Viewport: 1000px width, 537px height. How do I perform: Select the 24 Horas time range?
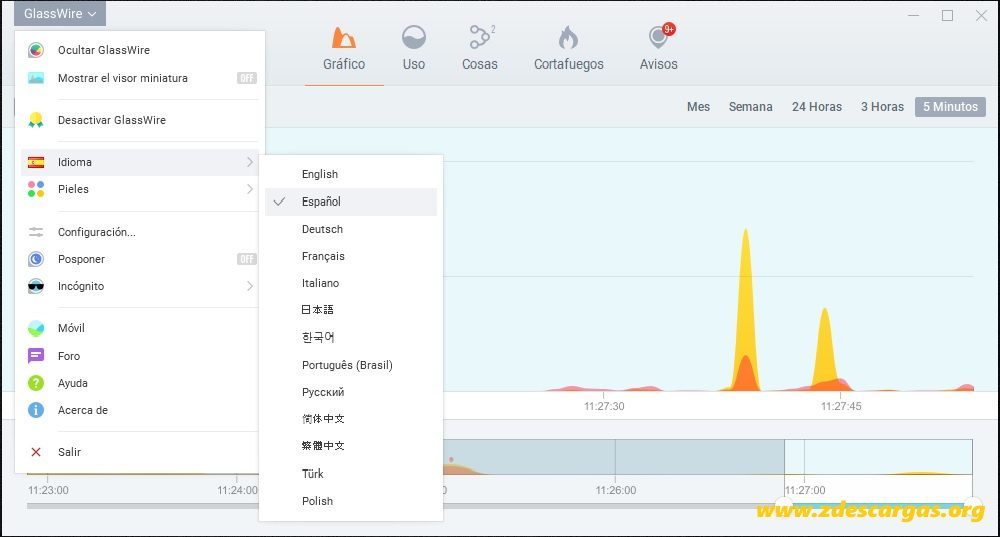pos(817,107)
